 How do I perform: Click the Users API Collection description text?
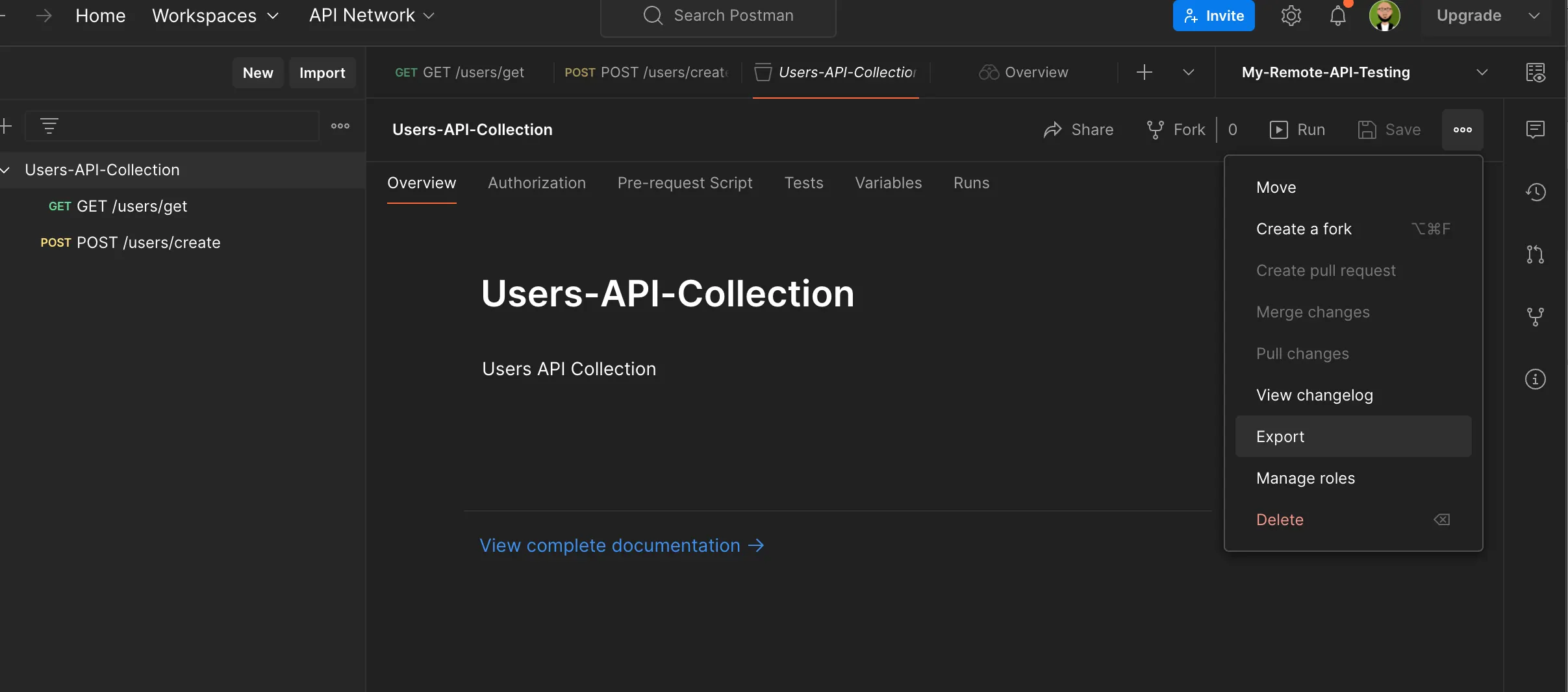pos(569,369)
